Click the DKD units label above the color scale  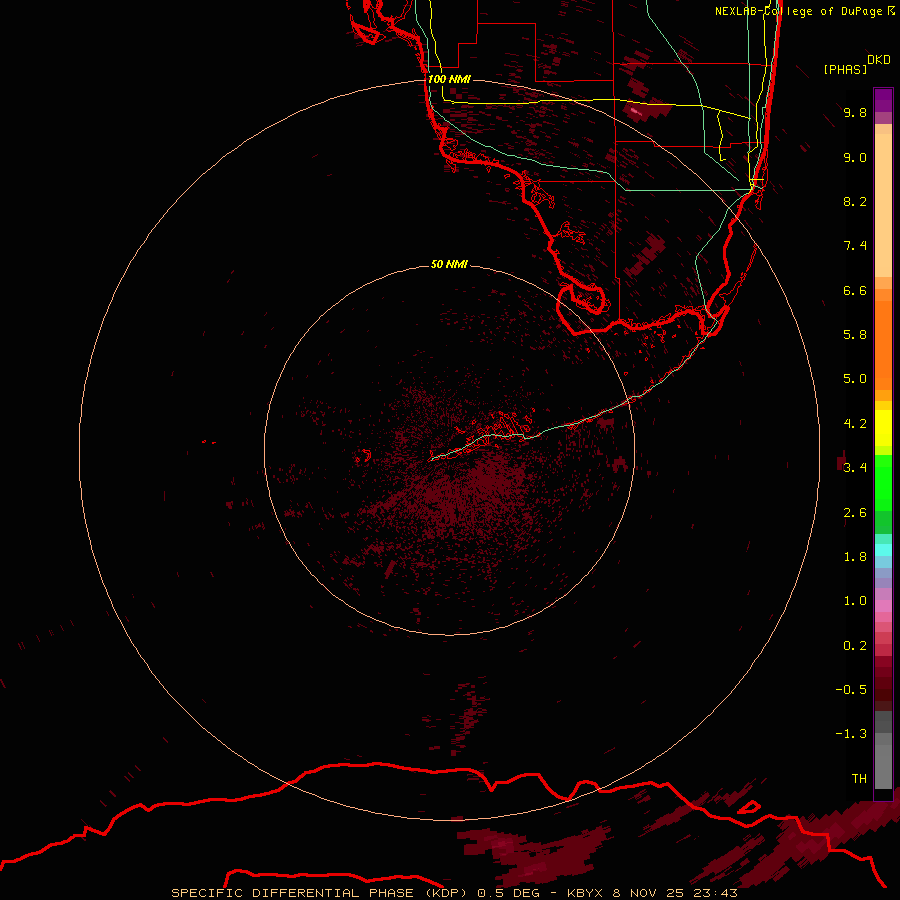[x=878, y=60]
